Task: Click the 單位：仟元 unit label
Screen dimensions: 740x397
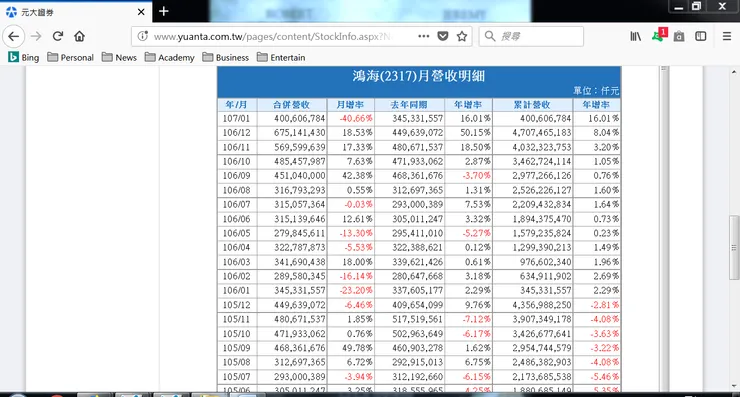Action: (x=596, y=90)
